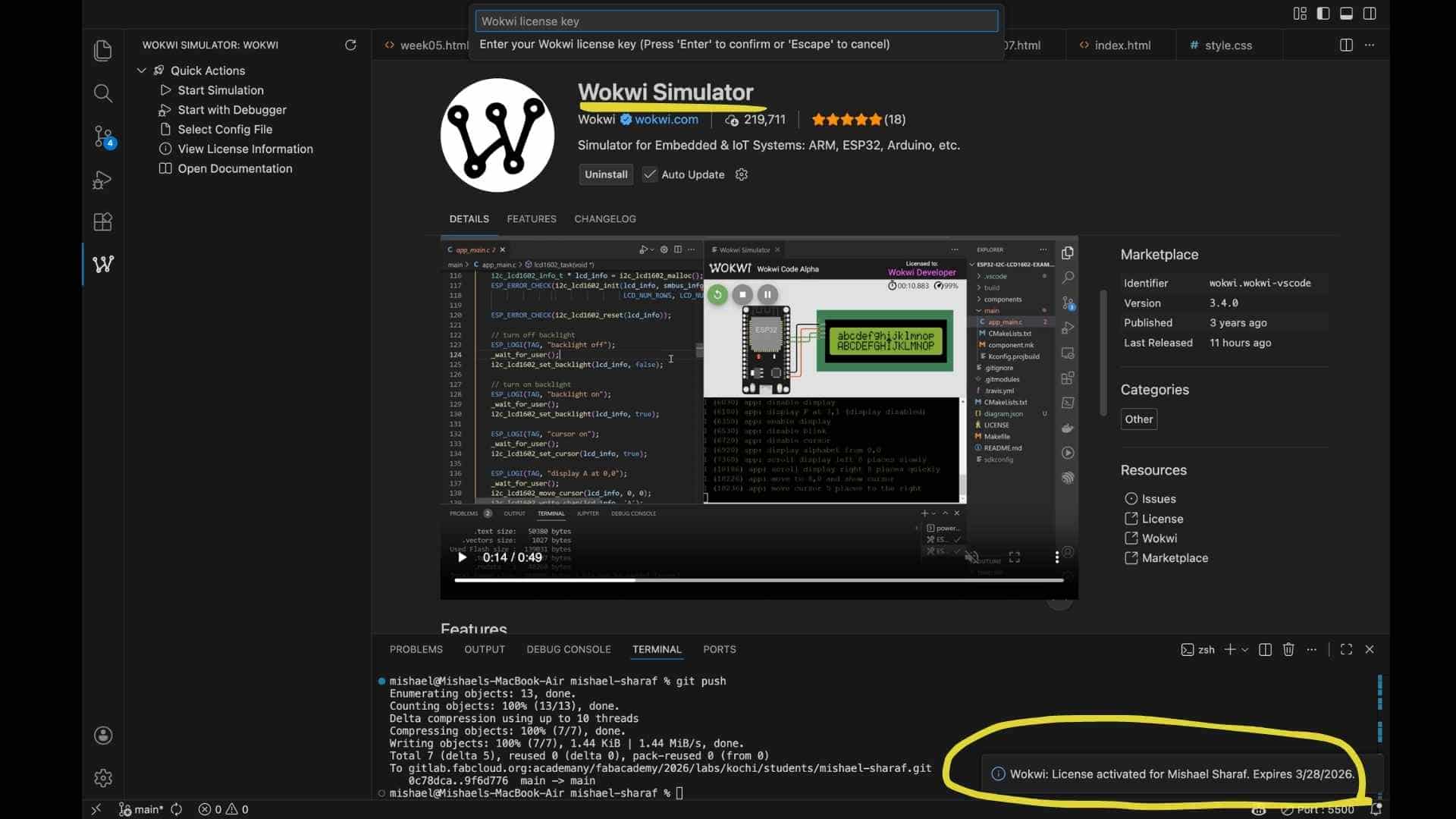Refresh the Wokwi Simulator panel
The image size is (1456, 819).
[x=350, y=45]
